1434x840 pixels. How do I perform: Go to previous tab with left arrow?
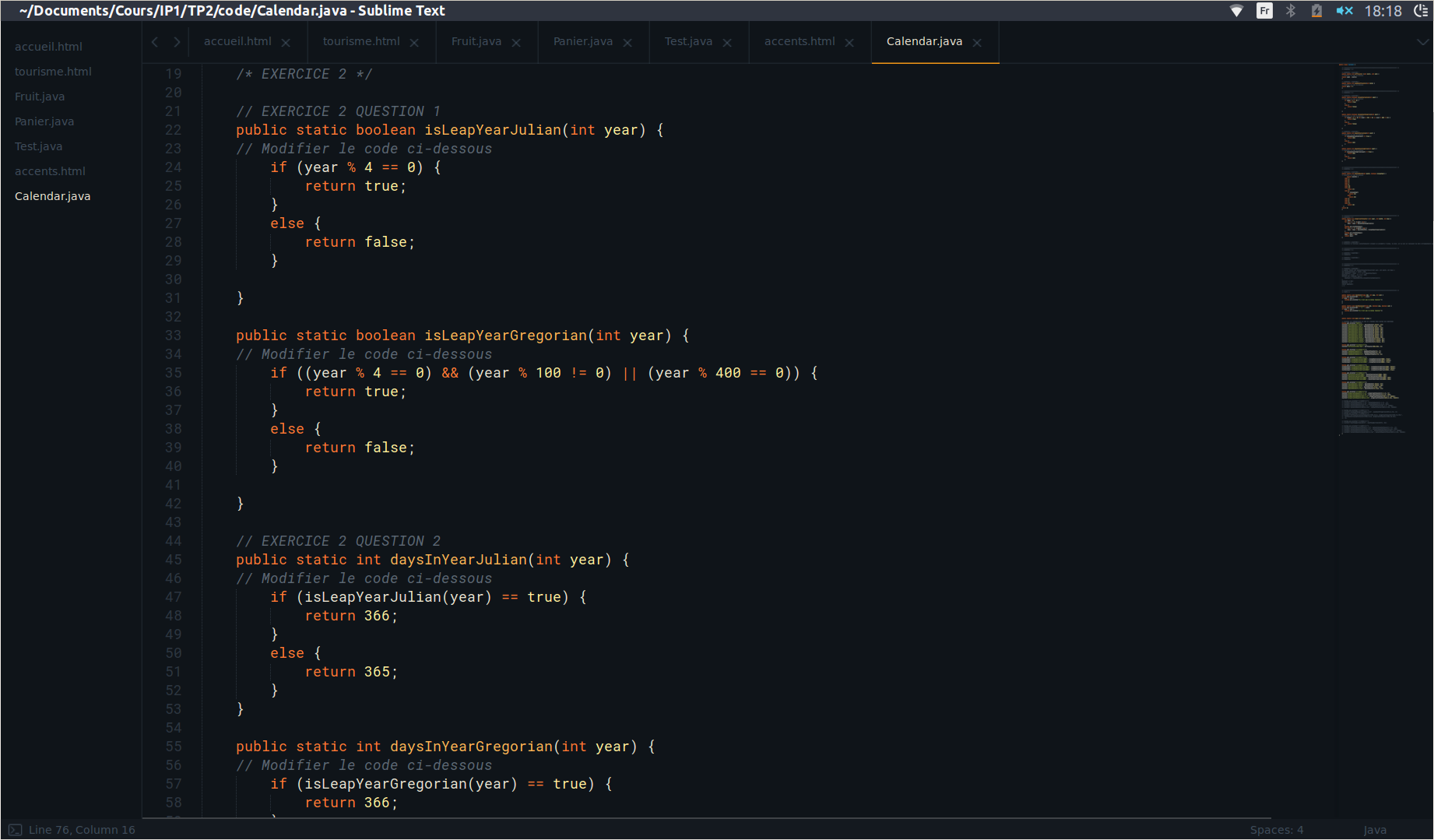click(155, 42)
